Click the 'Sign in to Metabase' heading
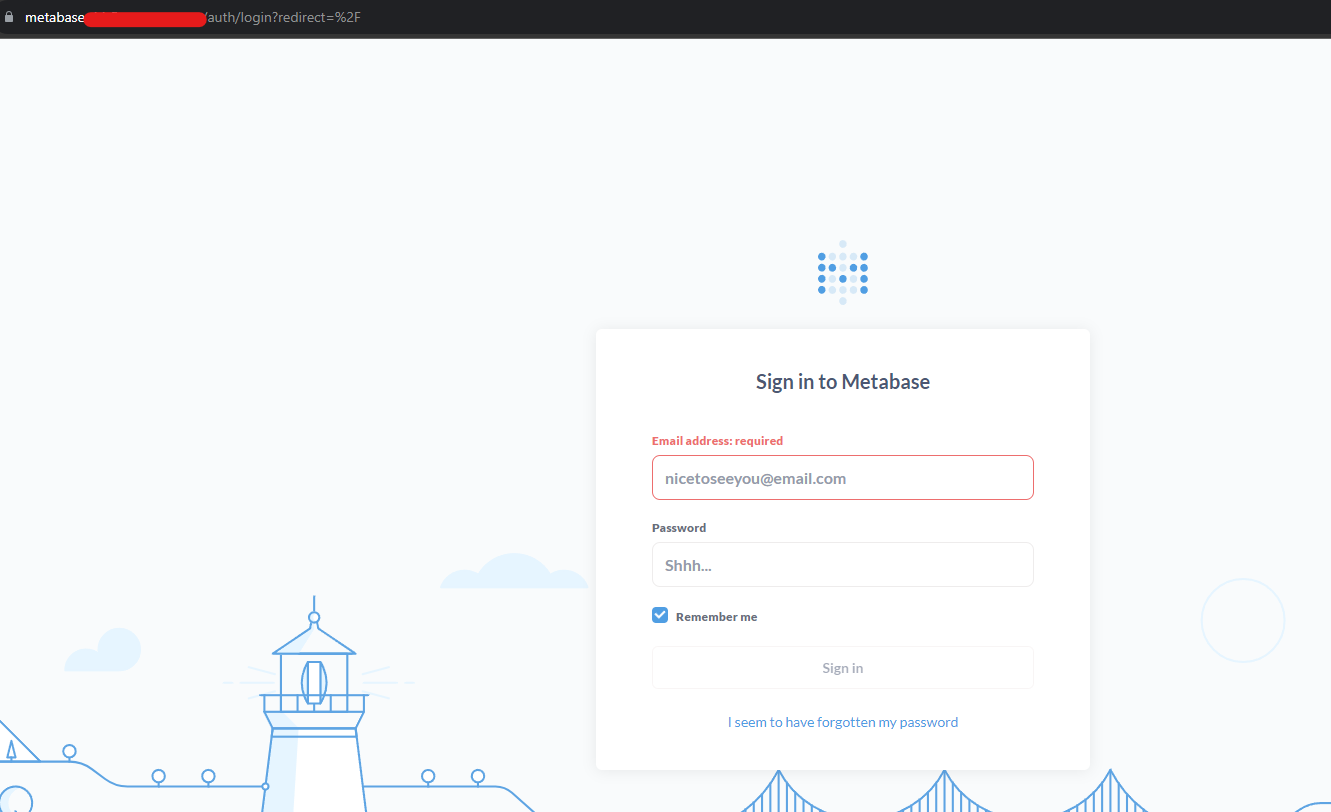 pos(842,382)
